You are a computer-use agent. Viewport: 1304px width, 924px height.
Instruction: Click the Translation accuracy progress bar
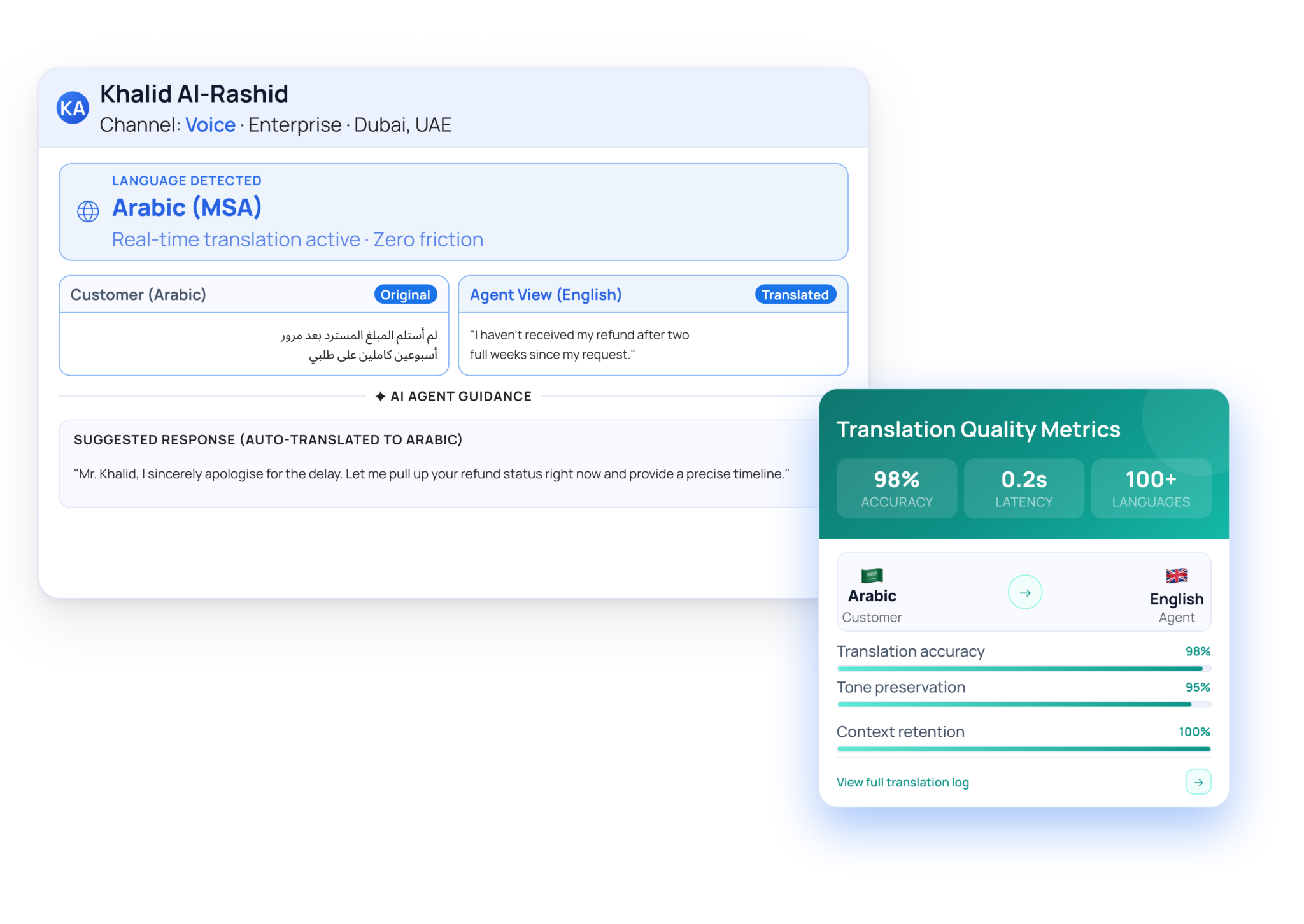point(1023,669)
